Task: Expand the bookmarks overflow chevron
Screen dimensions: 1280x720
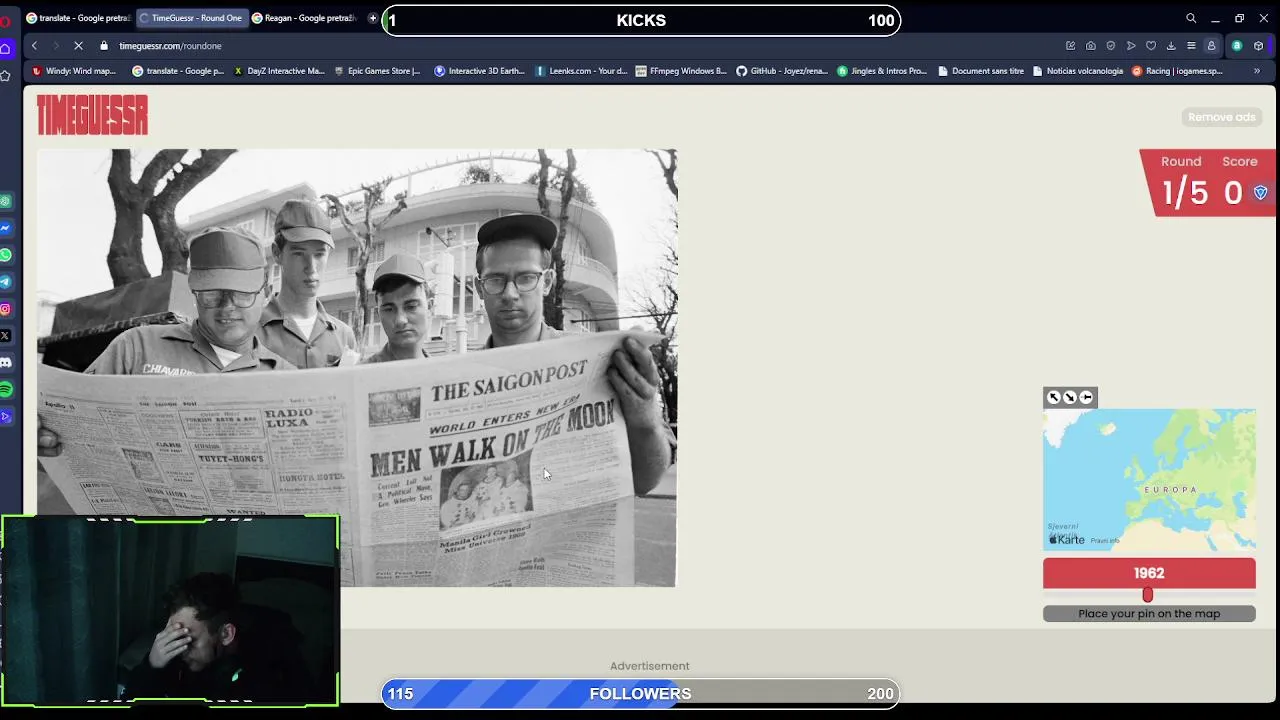Action: click(x=1257, y=71)
